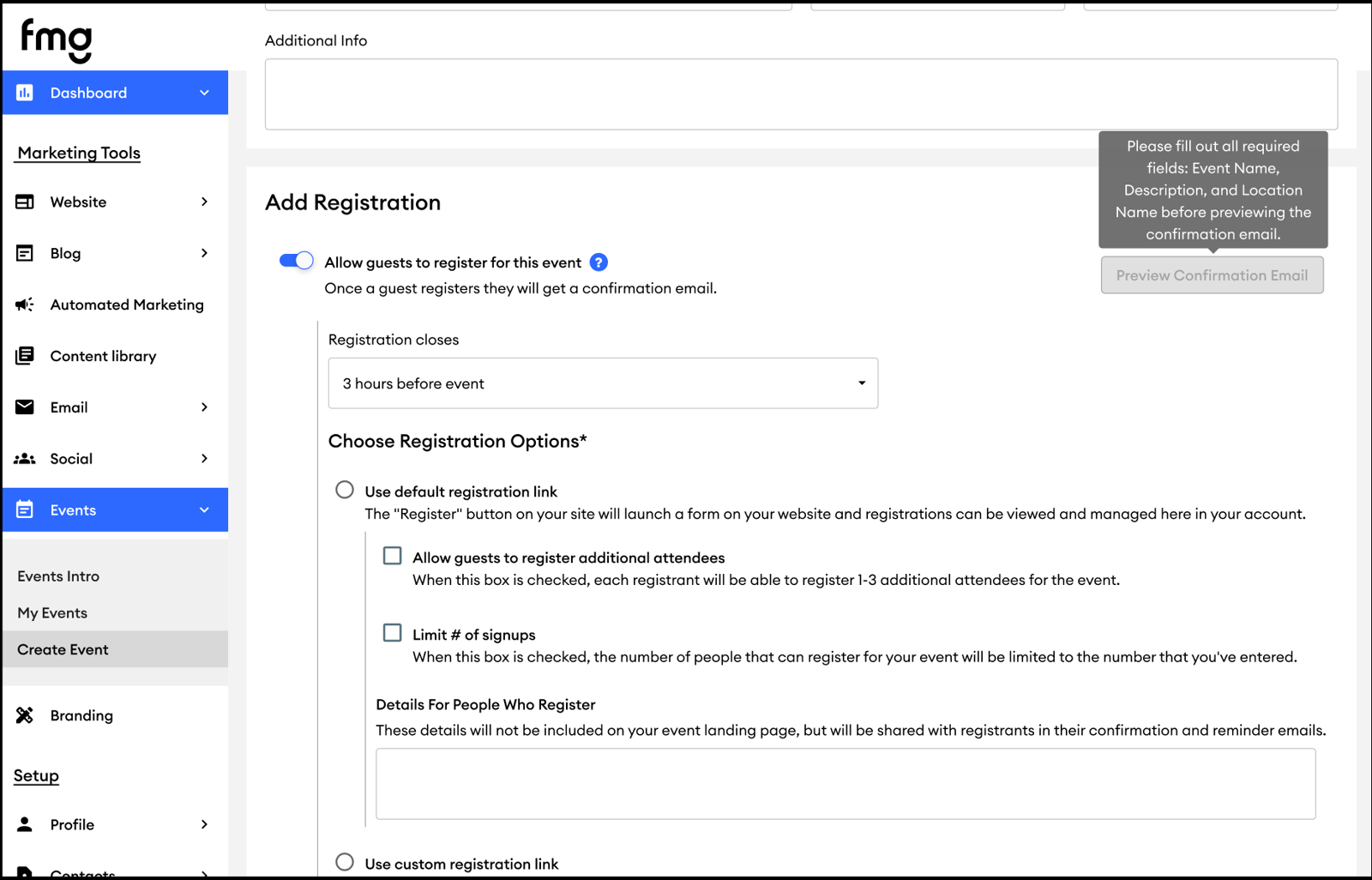Image resolution: width=1372 pixels, height=880 pixels.
Task: Open the Events Intro page
Action: click(58, 576)
